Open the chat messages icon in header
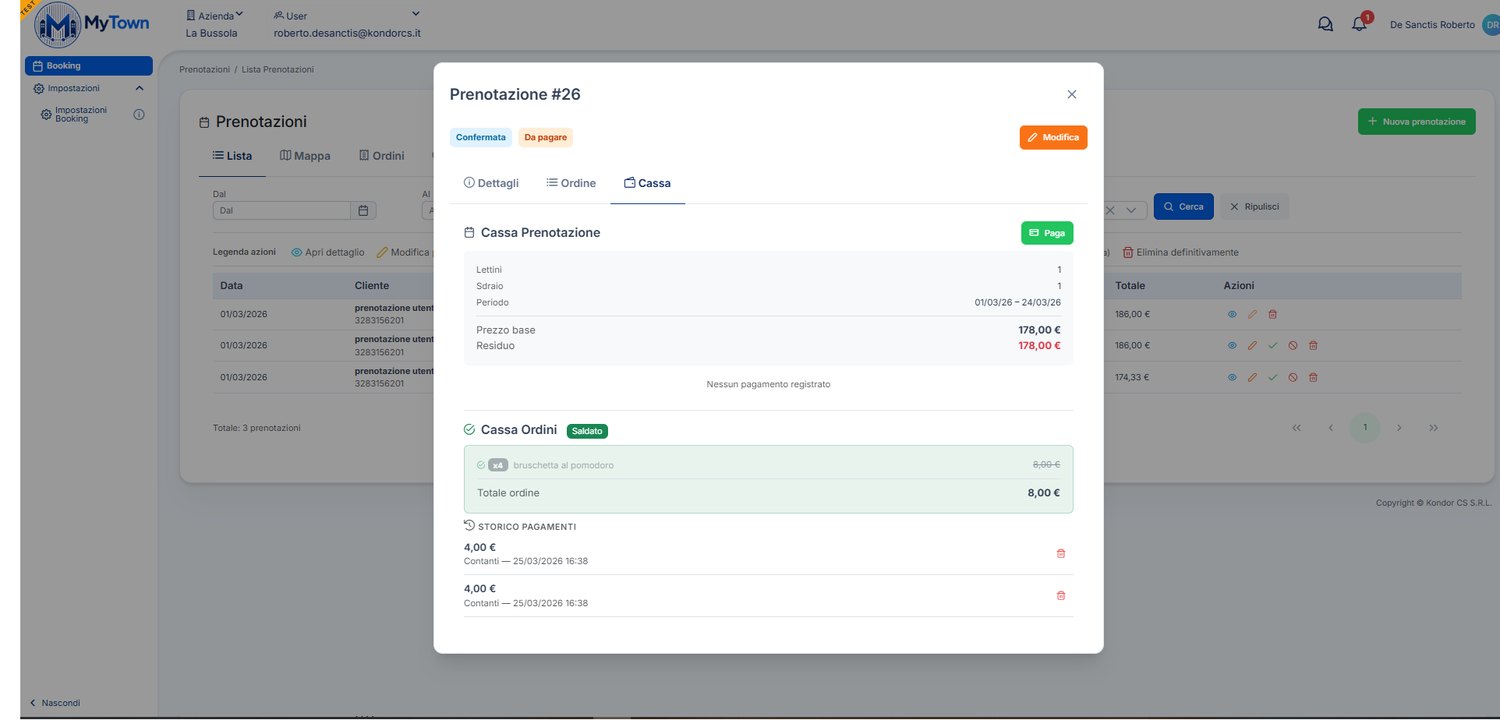The width and height of the screenshot is (1500, 720). click(1326, 24)
